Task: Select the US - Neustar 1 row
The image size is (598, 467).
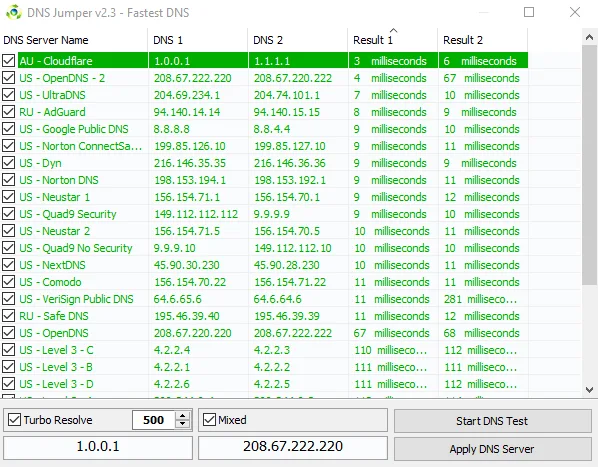Action: 265,197
